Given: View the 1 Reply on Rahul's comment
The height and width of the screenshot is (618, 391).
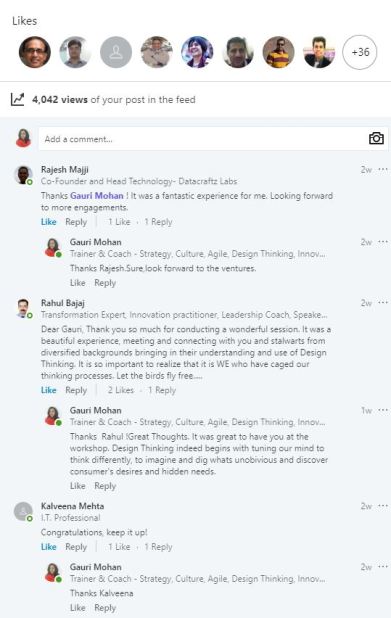Looking at the screenshot, I should (162, 390).
